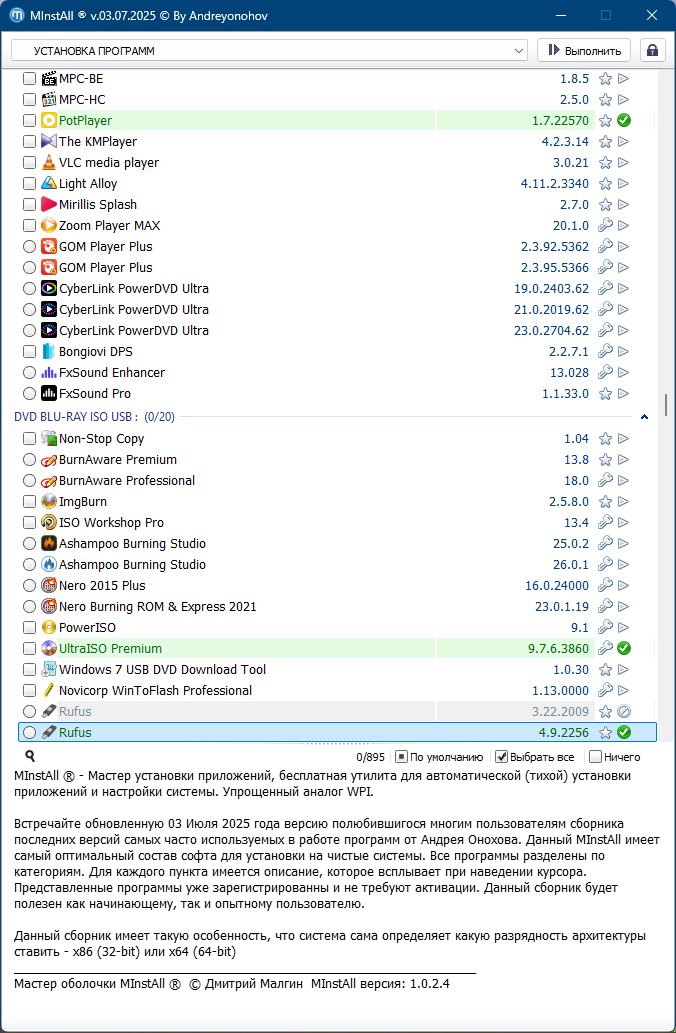Click the The KMPlayer program icon
This screenshot has height=1033, width=676.
pos(49,141)
